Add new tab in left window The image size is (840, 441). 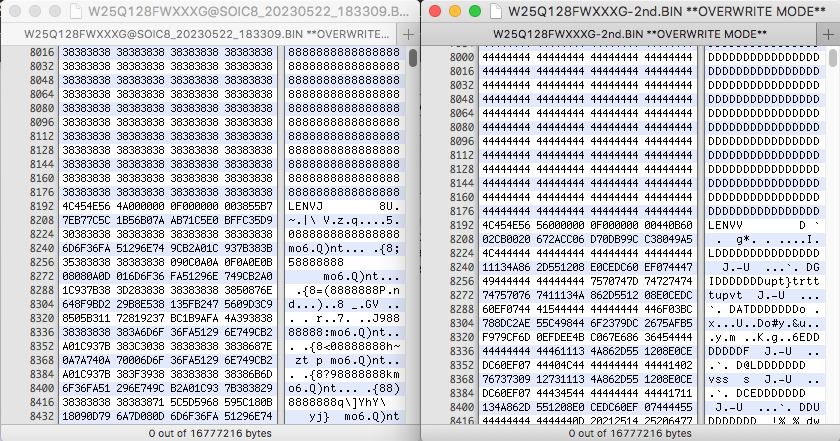tap(408, 35)
